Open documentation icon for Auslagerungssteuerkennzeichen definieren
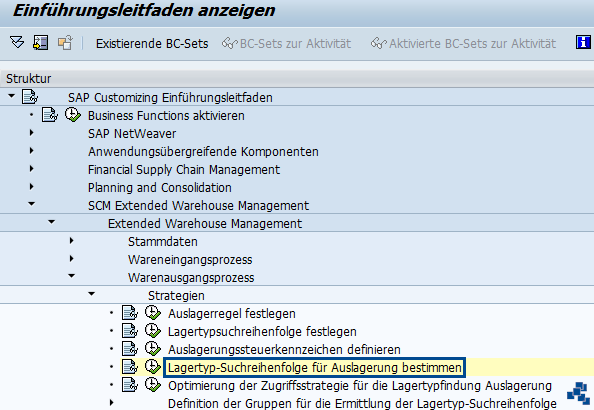594x410 pixels. click(130, 349)
